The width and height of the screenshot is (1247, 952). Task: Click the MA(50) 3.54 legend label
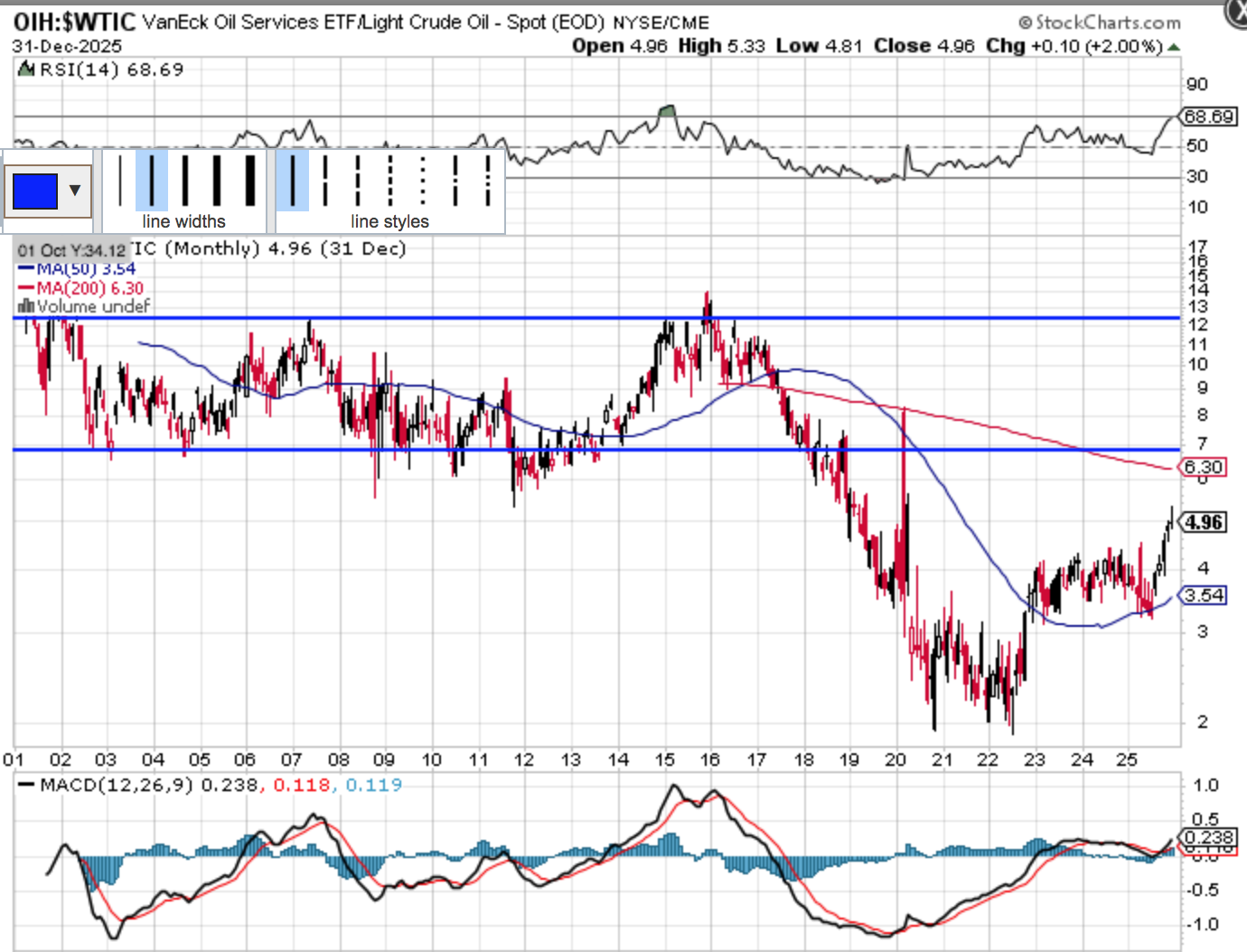click(x=86, y=269)
